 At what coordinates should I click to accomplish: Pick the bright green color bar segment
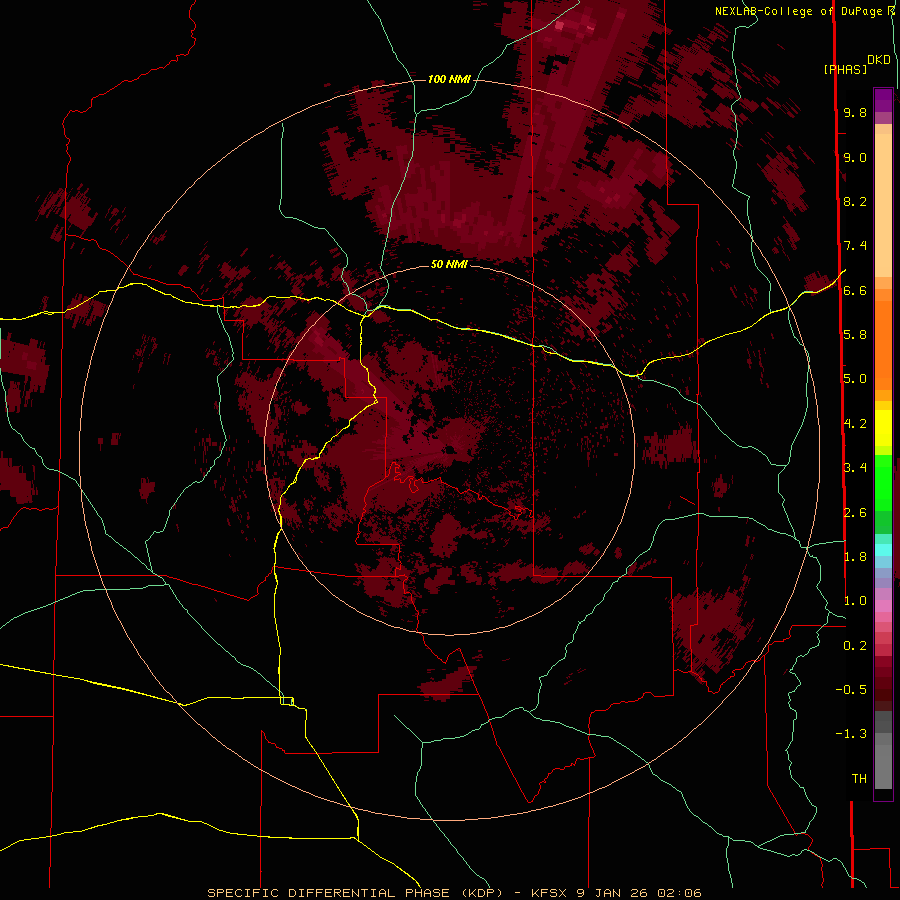tap(883, 482)
